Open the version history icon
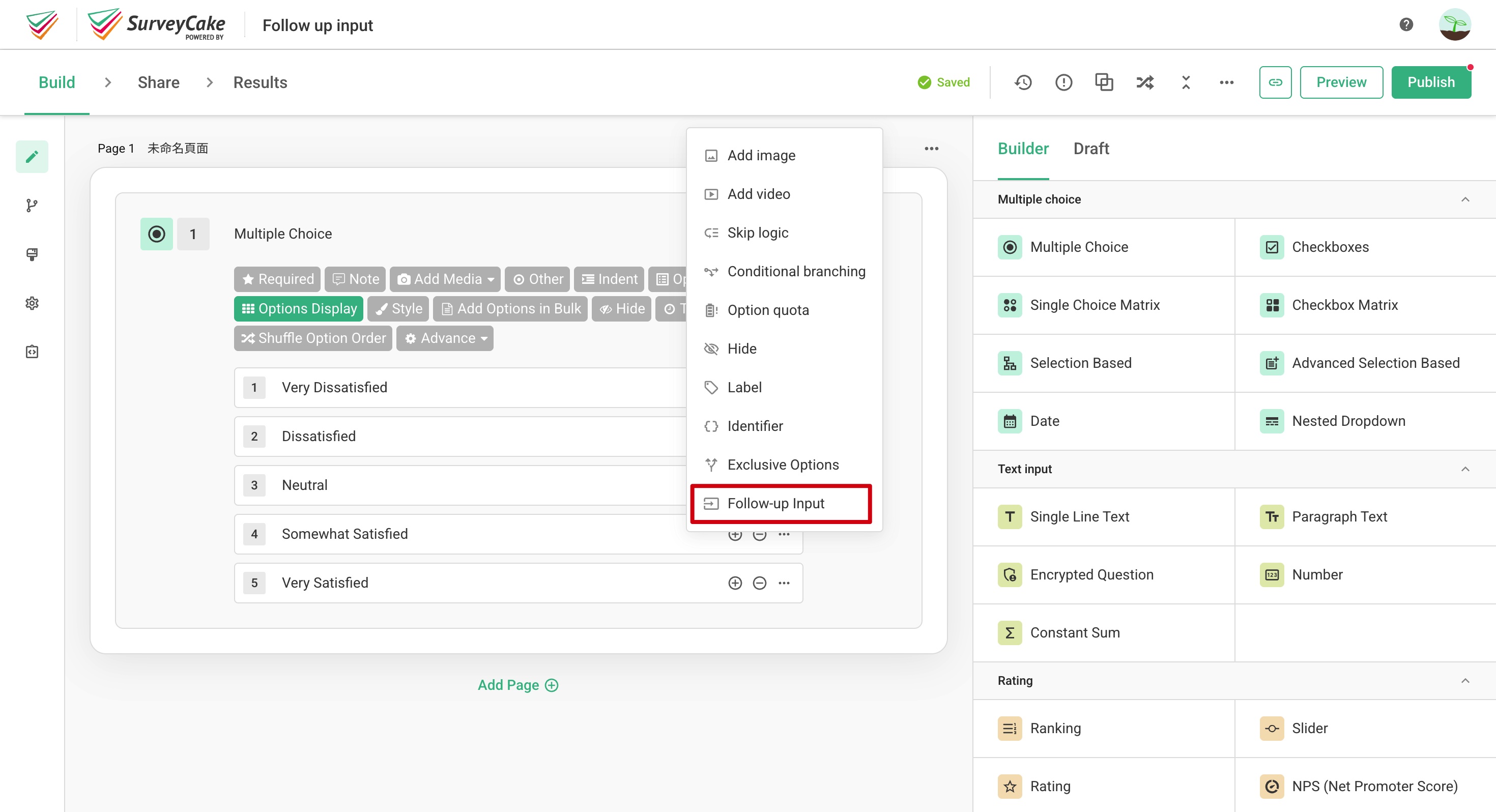Viewport: 1496px width, 812px height. pos(1023,82)
